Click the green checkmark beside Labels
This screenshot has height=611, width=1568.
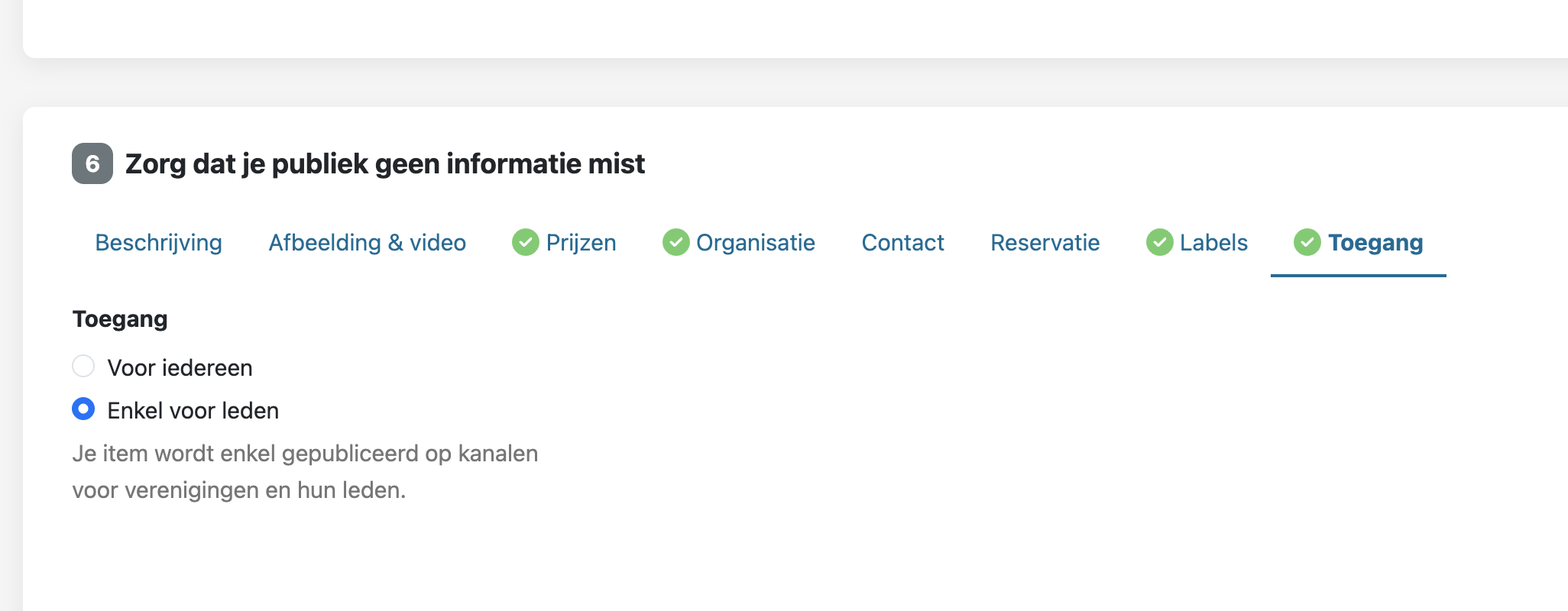(x=1159, y=242)
